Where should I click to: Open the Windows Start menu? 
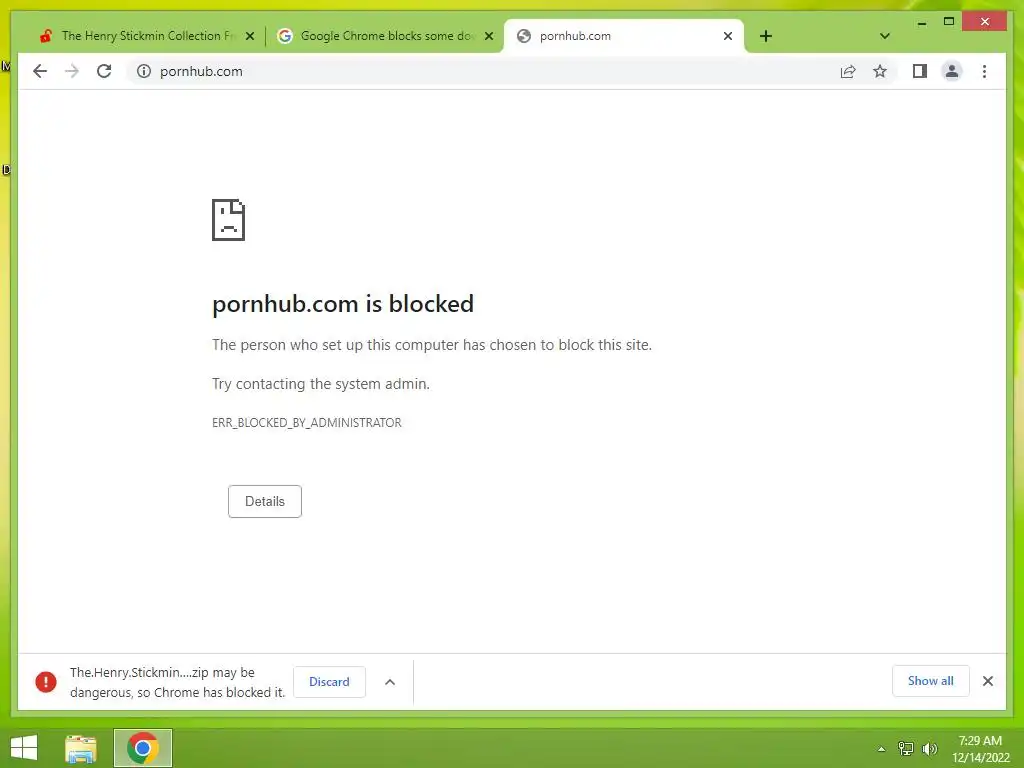pyautogui.click(x=24, y=748)
